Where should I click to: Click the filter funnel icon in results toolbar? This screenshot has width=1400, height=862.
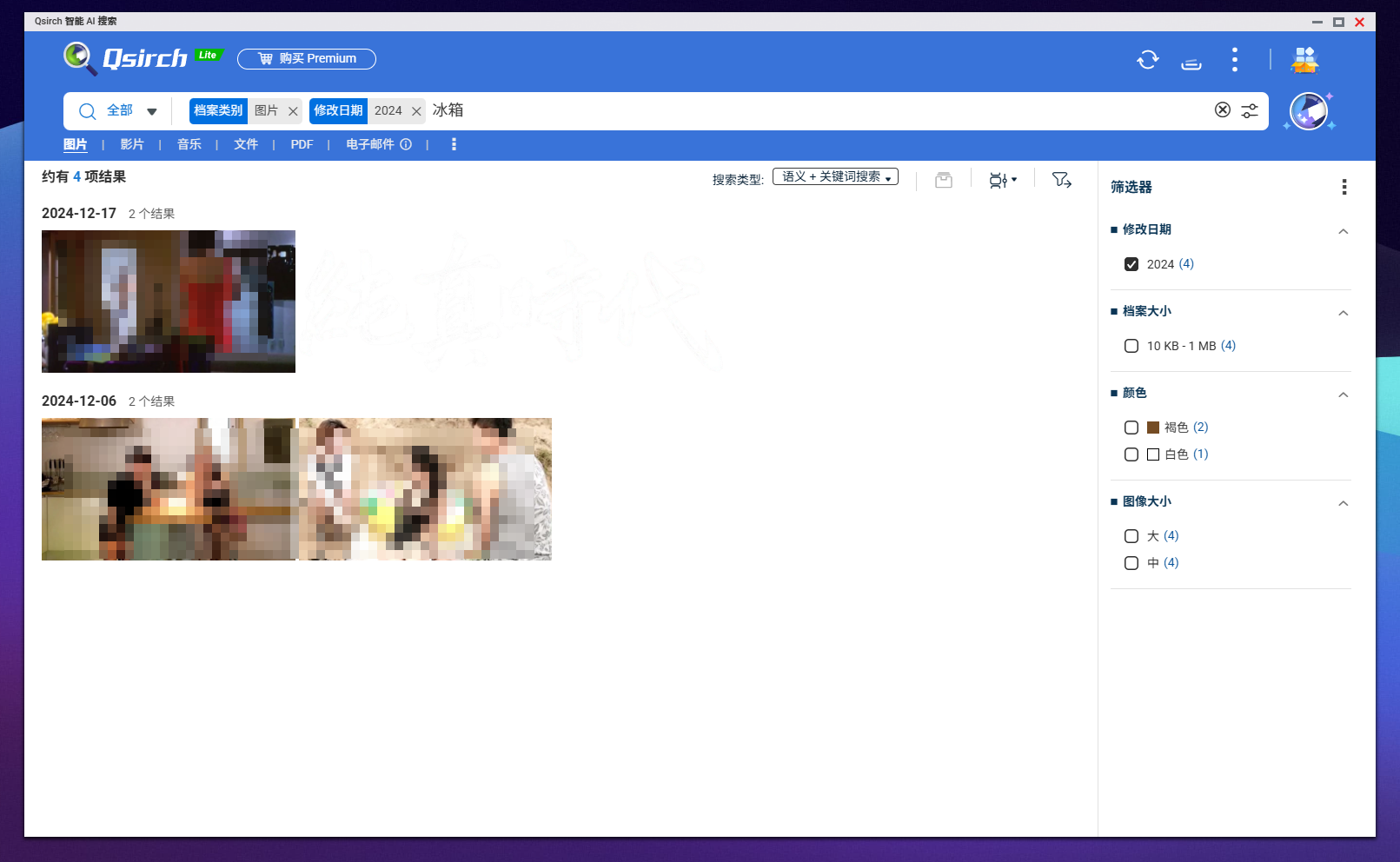coord(1061,180)
